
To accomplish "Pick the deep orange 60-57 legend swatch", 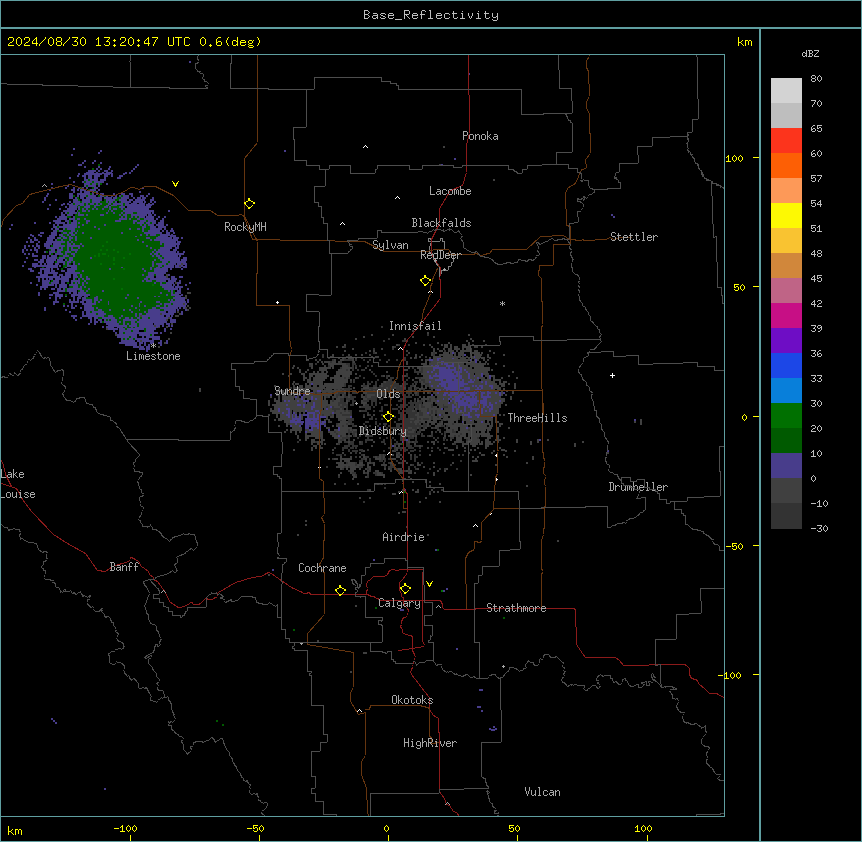I will tap(786, 165).
